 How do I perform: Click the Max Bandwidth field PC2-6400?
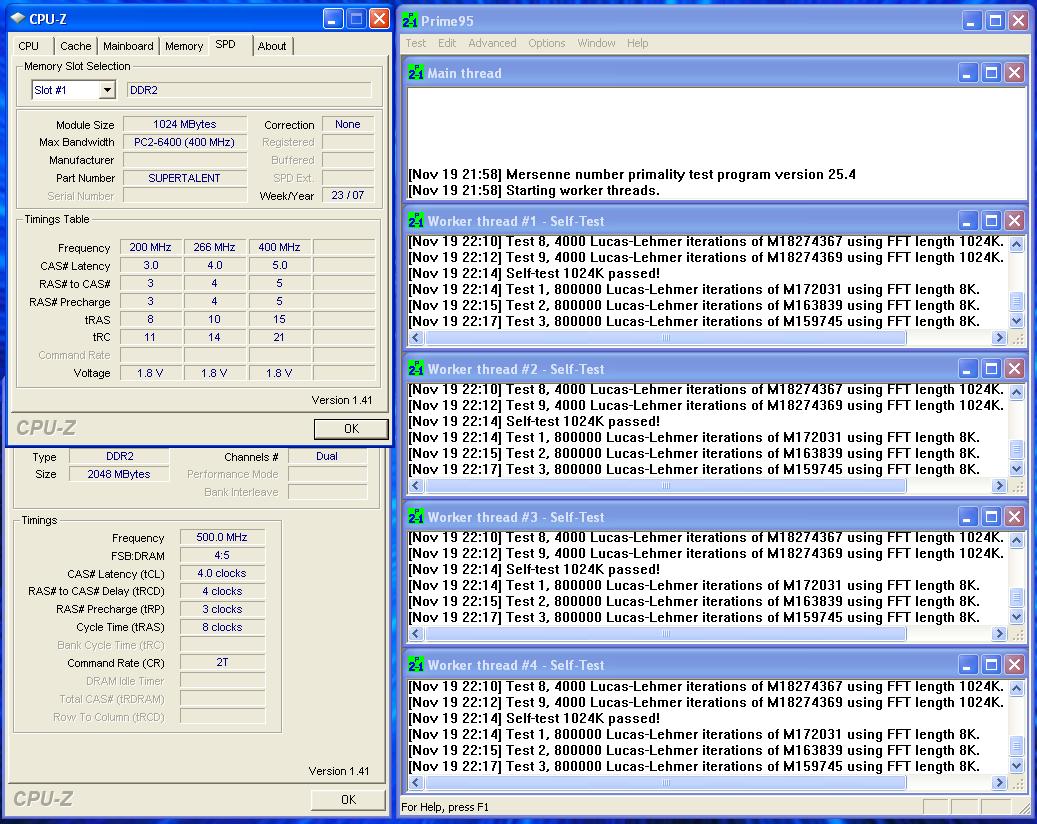coord(185,142)
